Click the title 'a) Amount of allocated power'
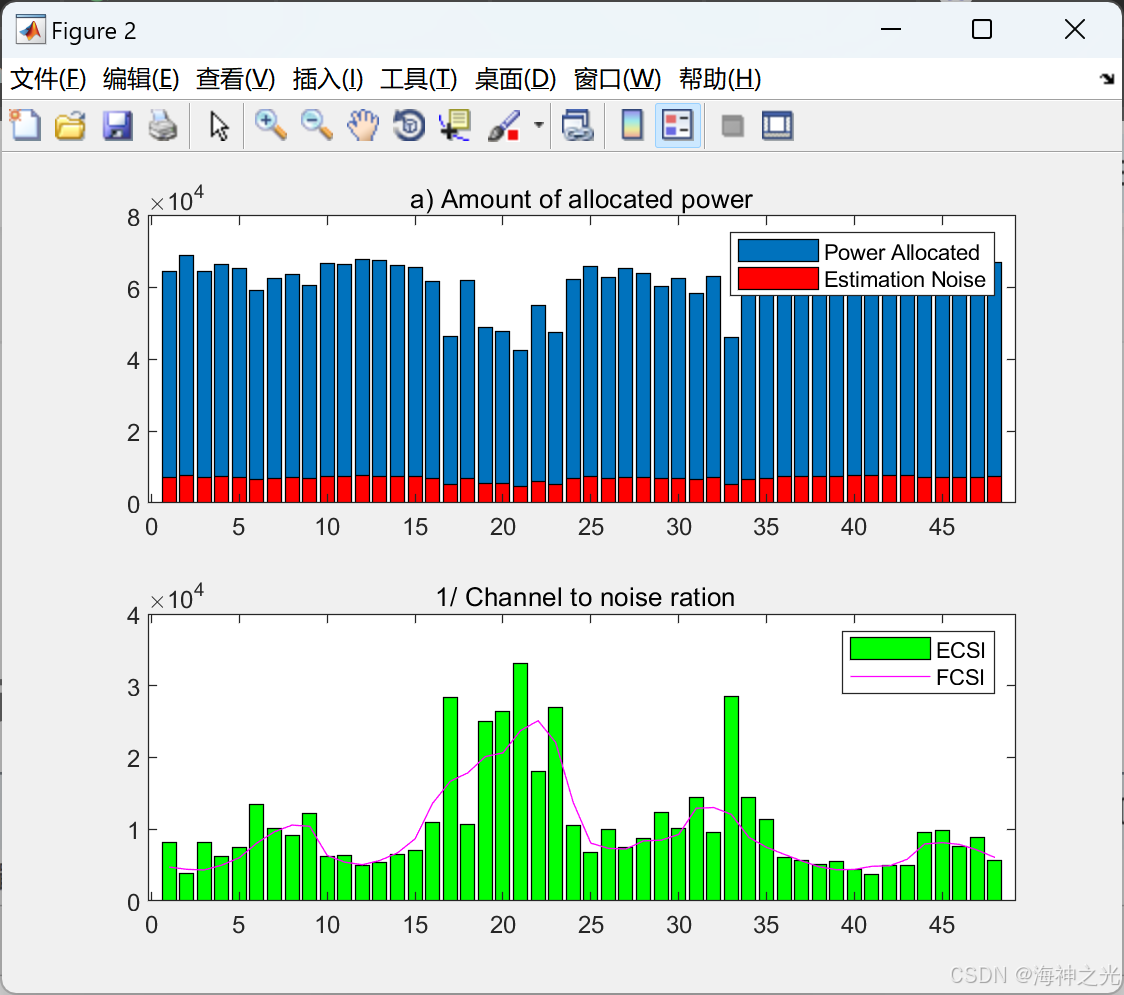The image size is (1124, 995). point(581,199)
